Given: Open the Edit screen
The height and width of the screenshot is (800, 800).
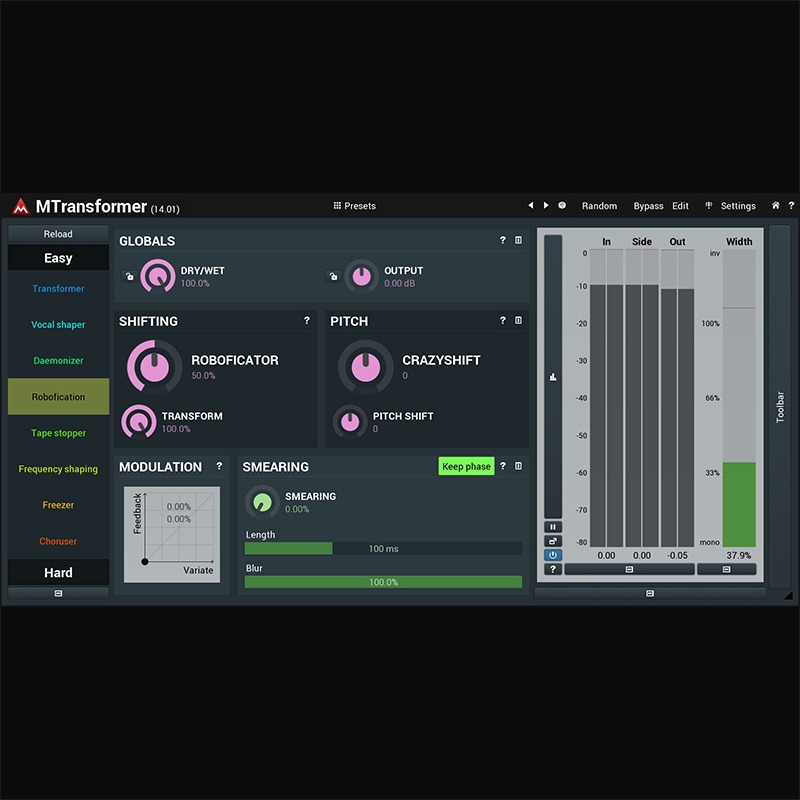Looking at the screenshot, I should (680, 206).
